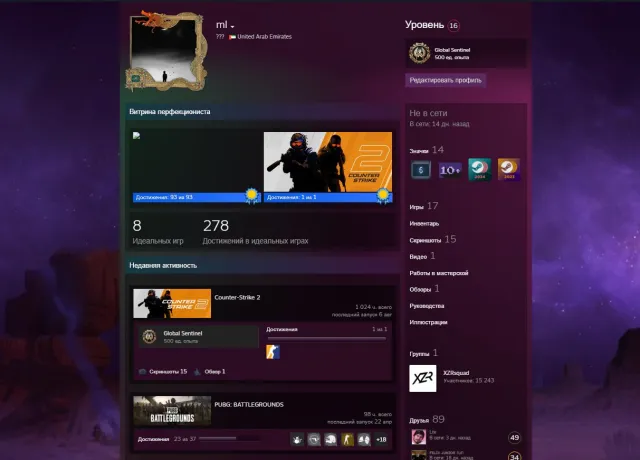Click the second PUBG achievement icon
The image size is (640, 460).
[x=314, y=439]
